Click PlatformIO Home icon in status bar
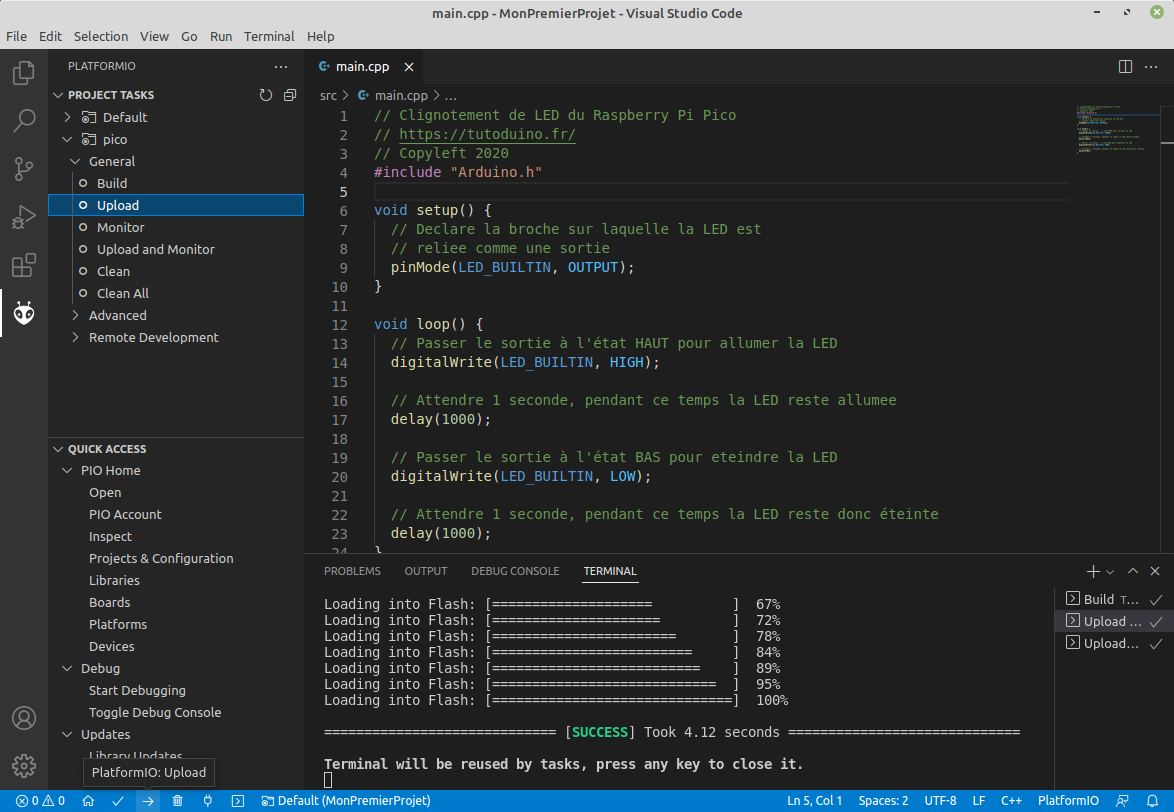Viewport: 1174px width, 812px height. (88, 801)
